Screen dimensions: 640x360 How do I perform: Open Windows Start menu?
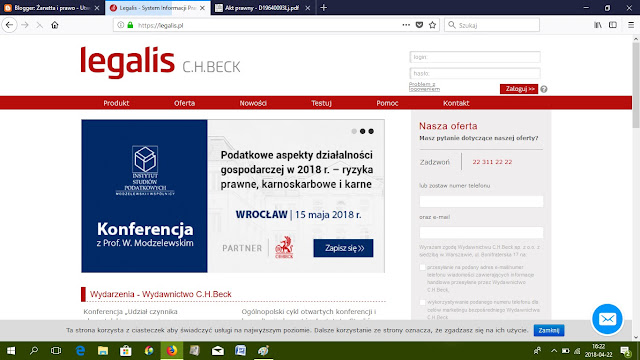pos(11,351)
